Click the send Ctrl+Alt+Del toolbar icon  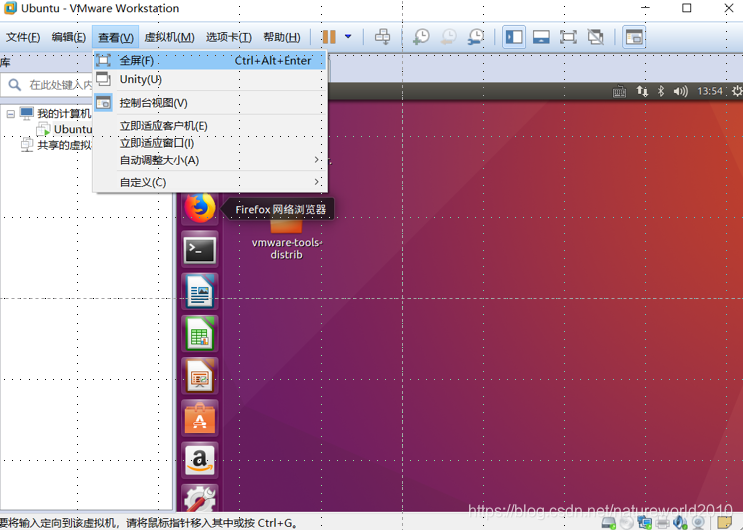click(x=382, y=37)
